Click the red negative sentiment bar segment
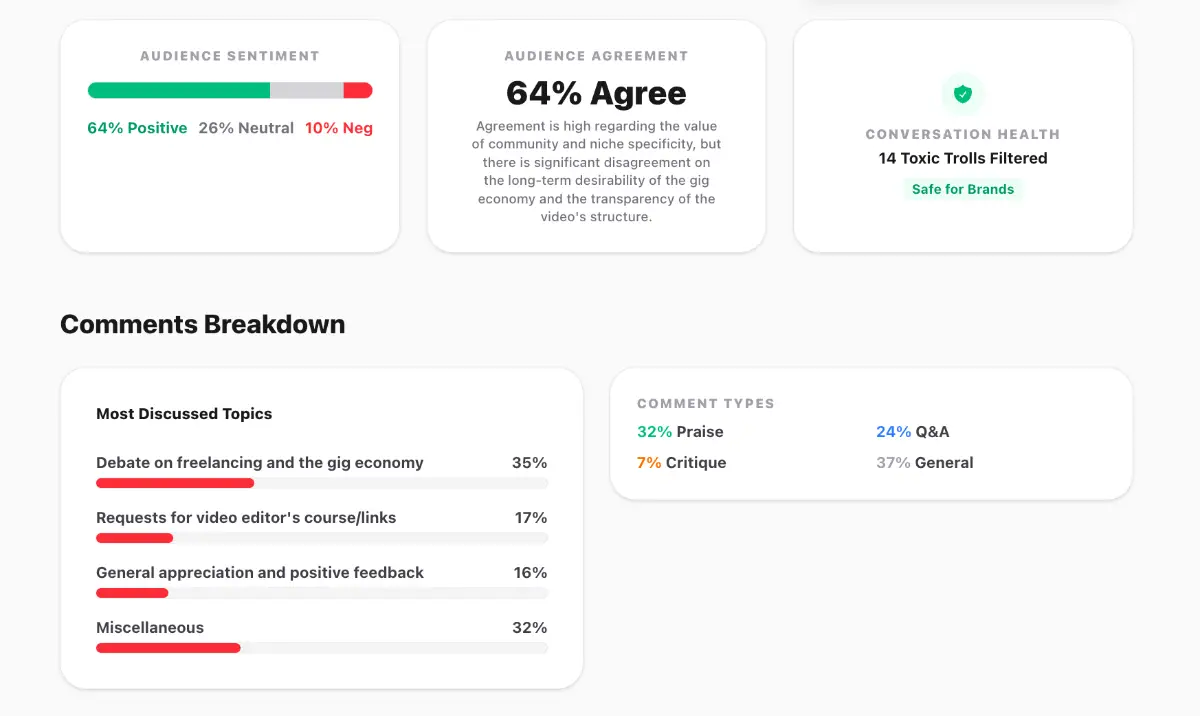Viewport: 1200px width, 716px height. [357, 90]
